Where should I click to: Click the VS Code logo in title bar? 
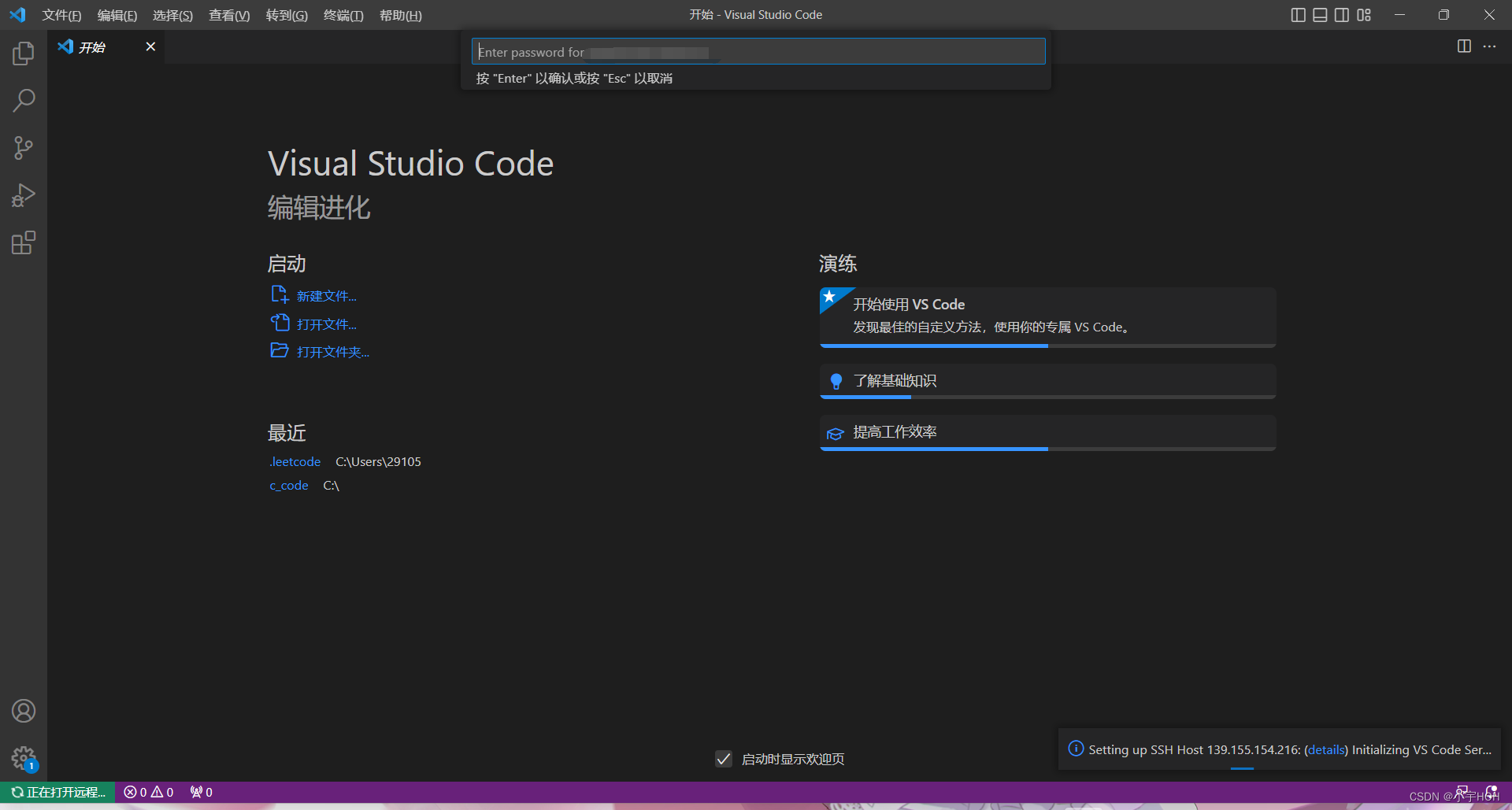click(x=17, y=15)
